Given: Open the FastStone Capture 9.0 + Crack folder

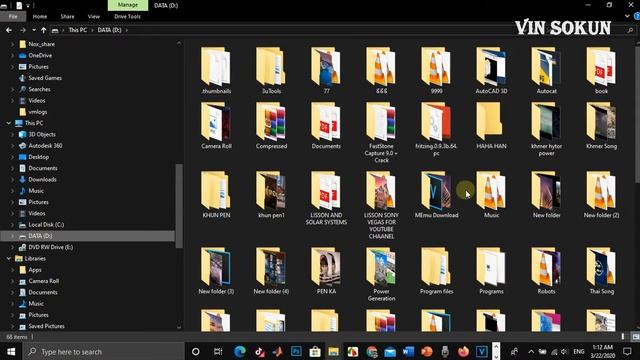Looking at the screenshot, I should 381,133.
